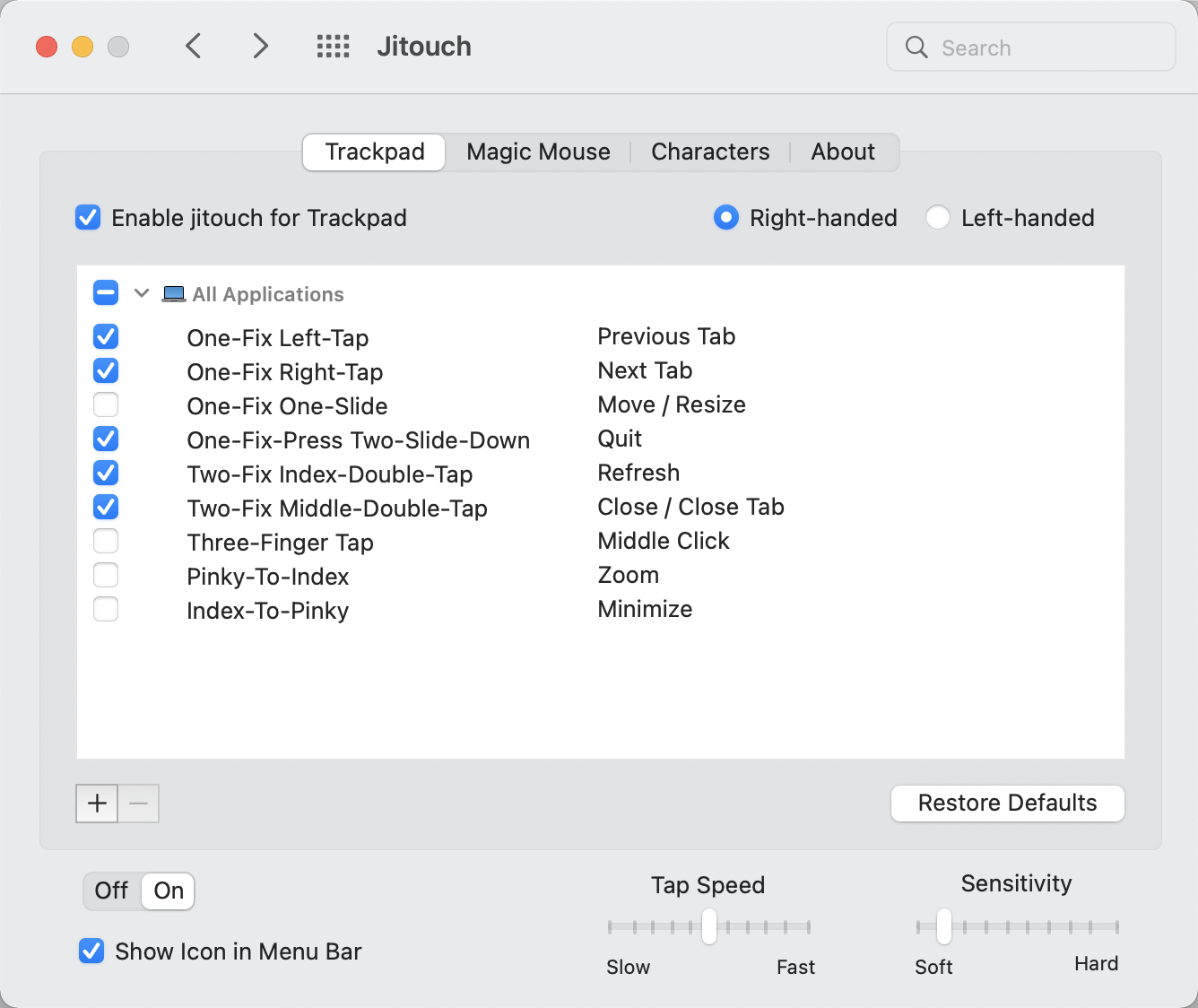
Task: Toggle Show Icon in Menu Bar
Action: pyautogui.click(x=91, y=952)
